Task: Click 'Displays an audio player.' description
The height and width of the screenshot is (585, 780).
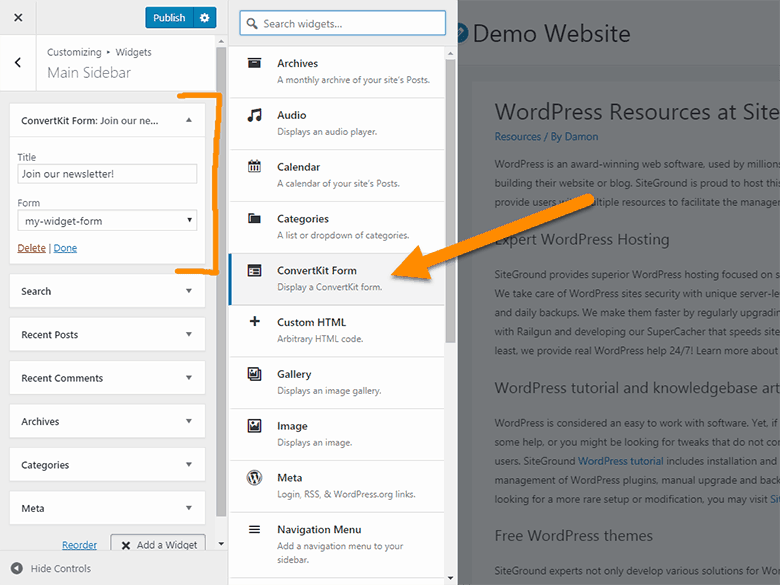Action: click(327, 132)
